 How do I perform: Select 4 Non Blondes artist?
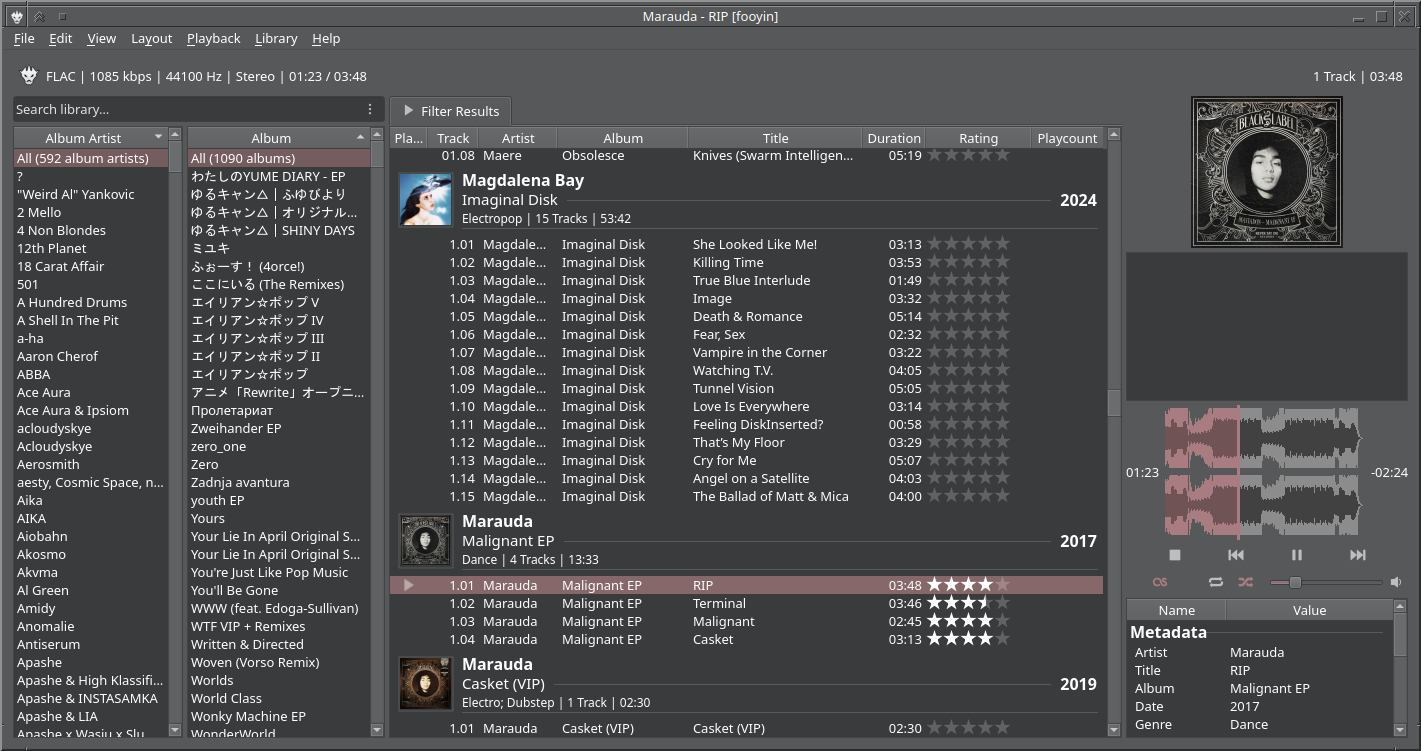coord(91,230)
